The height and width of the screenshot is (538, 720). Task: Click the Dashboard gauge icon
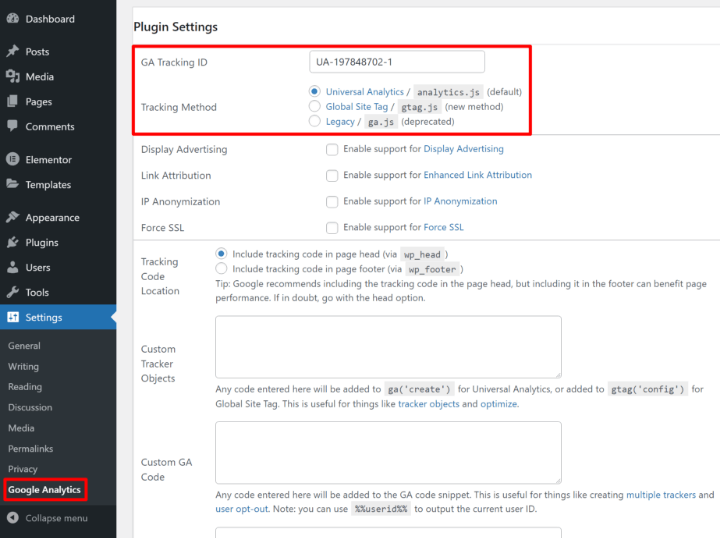[12, 19]
